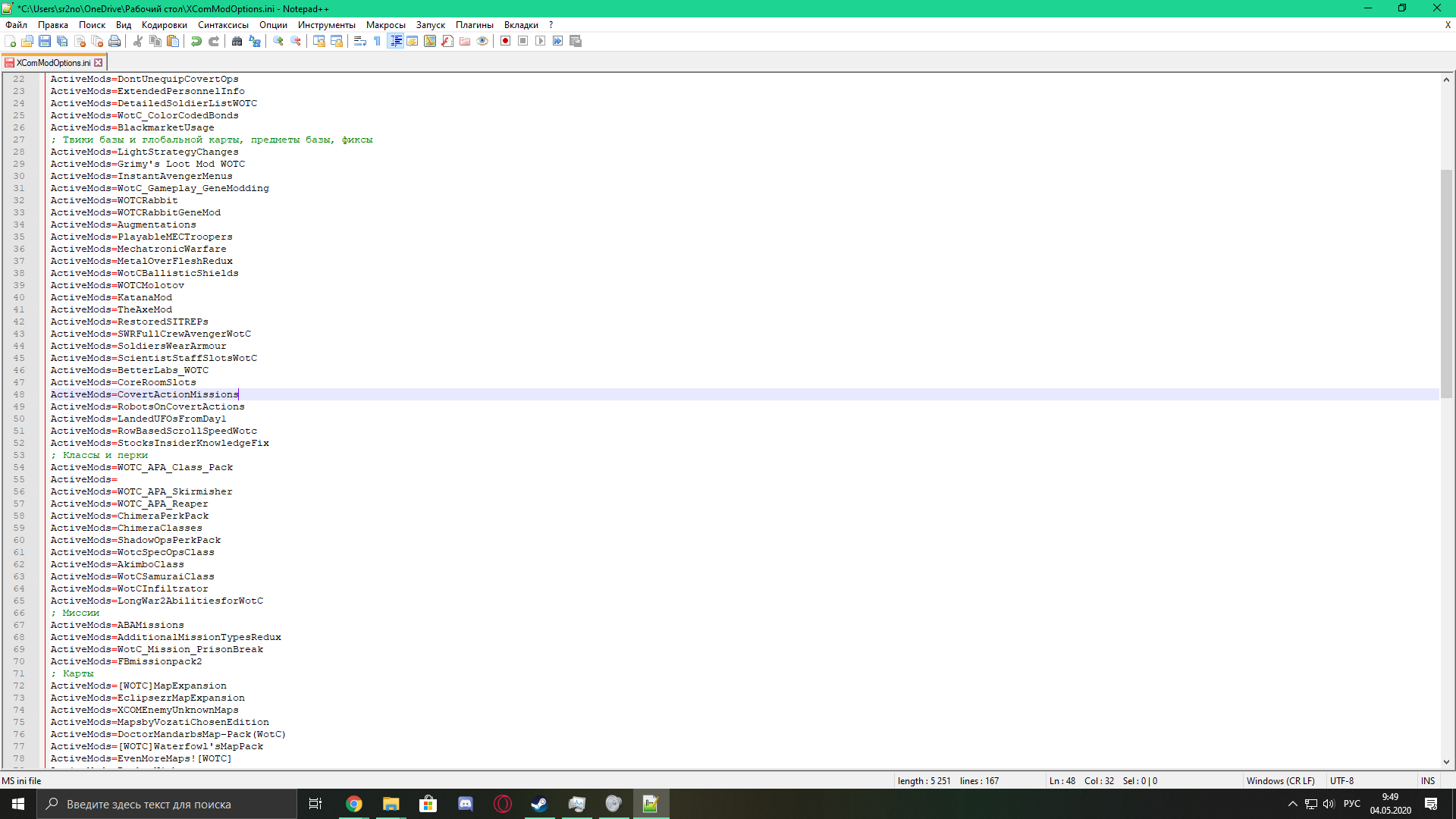Toggle show all characters pilcrow

(378, 41)
